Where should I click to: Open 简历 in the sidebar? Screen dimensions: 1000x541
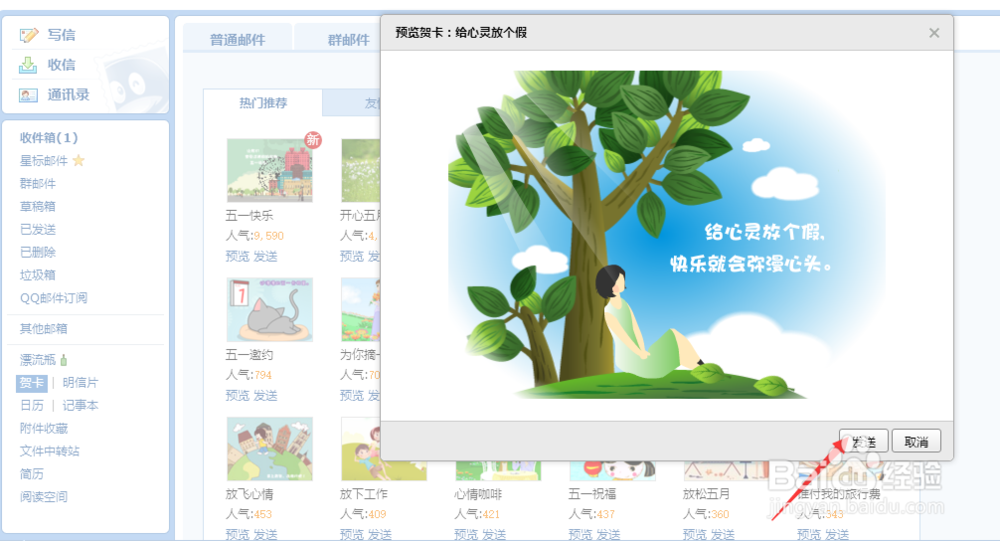(x=32, y=474)
